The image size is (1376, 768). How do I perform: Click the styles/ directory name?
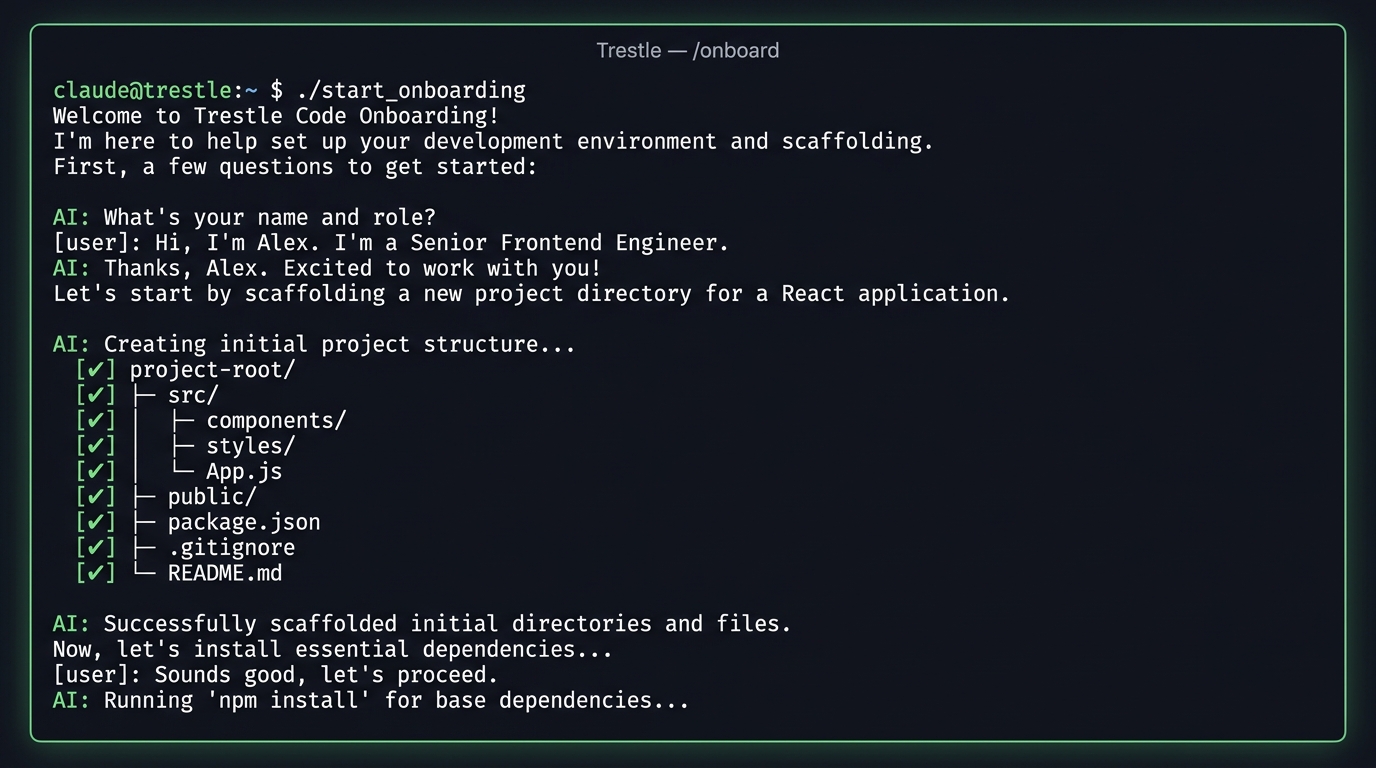click(251, 446)
